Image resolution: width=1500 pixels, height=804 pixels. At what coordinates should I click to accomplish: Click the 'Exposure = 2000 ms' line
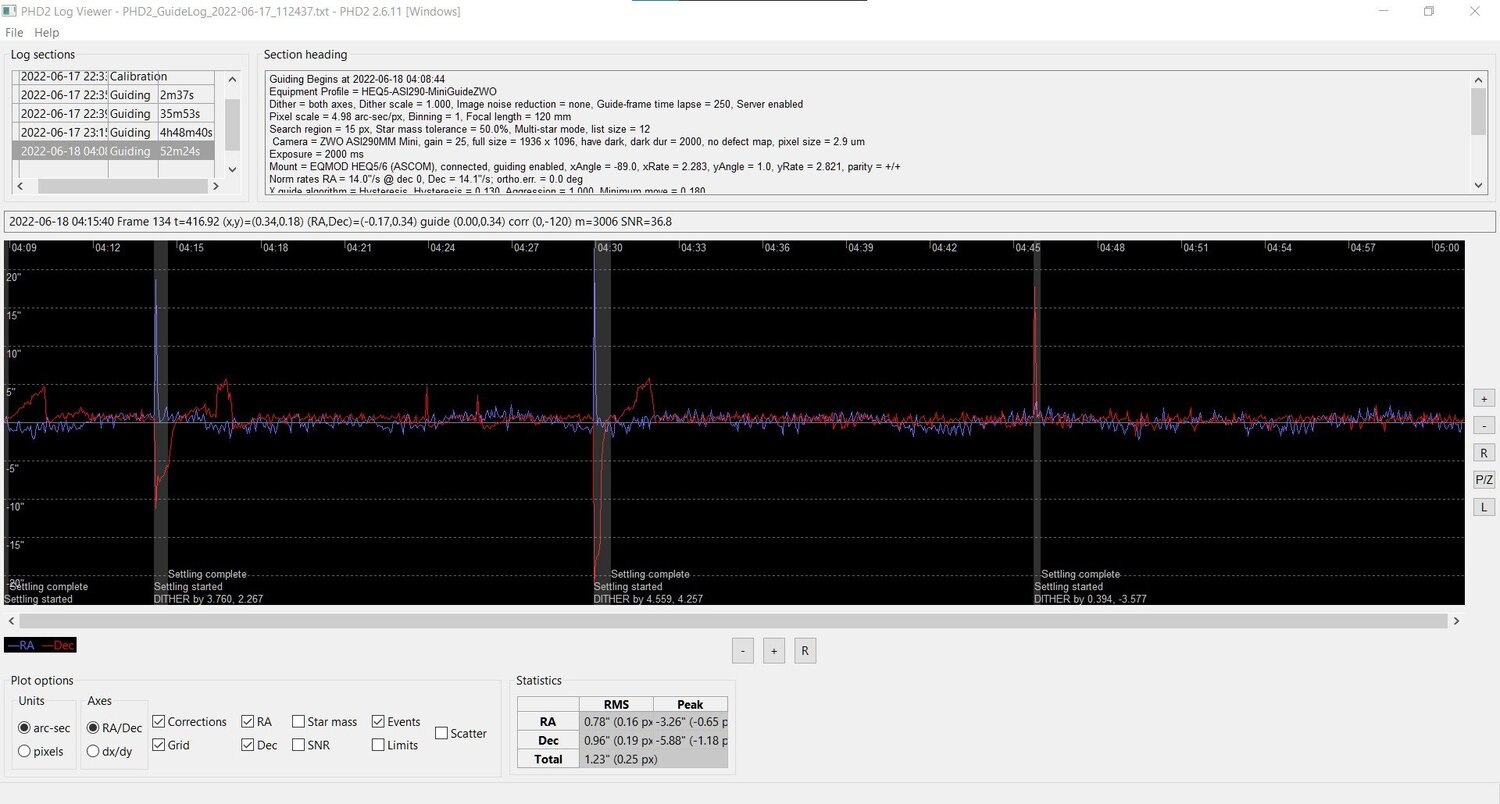click(x=315, y=154)
